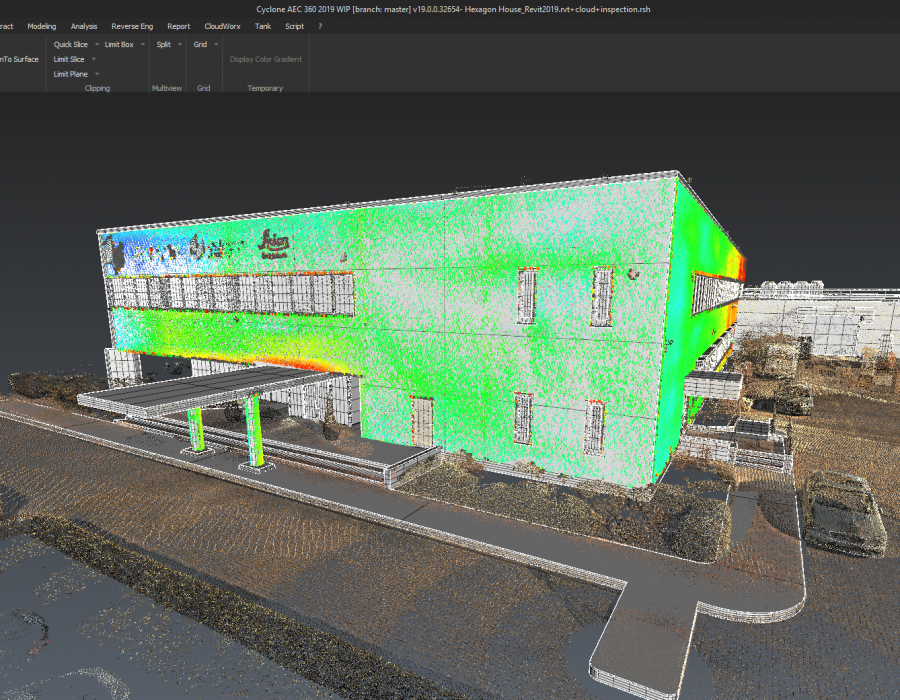Pick the Leica logo on the facade
Screen dimensions: 900x700
click(273, 244)
